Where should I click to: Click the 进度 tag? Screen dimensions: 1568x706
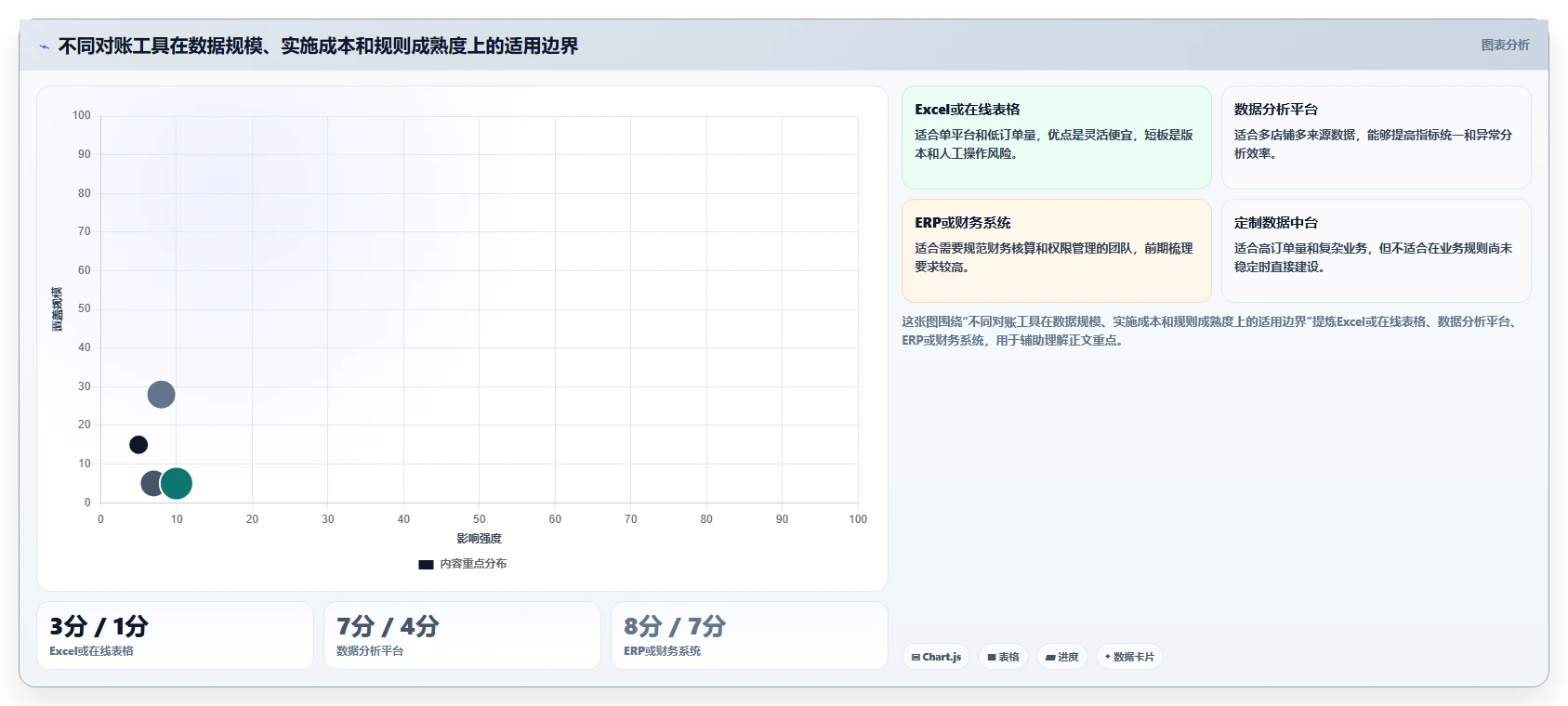1061,657
